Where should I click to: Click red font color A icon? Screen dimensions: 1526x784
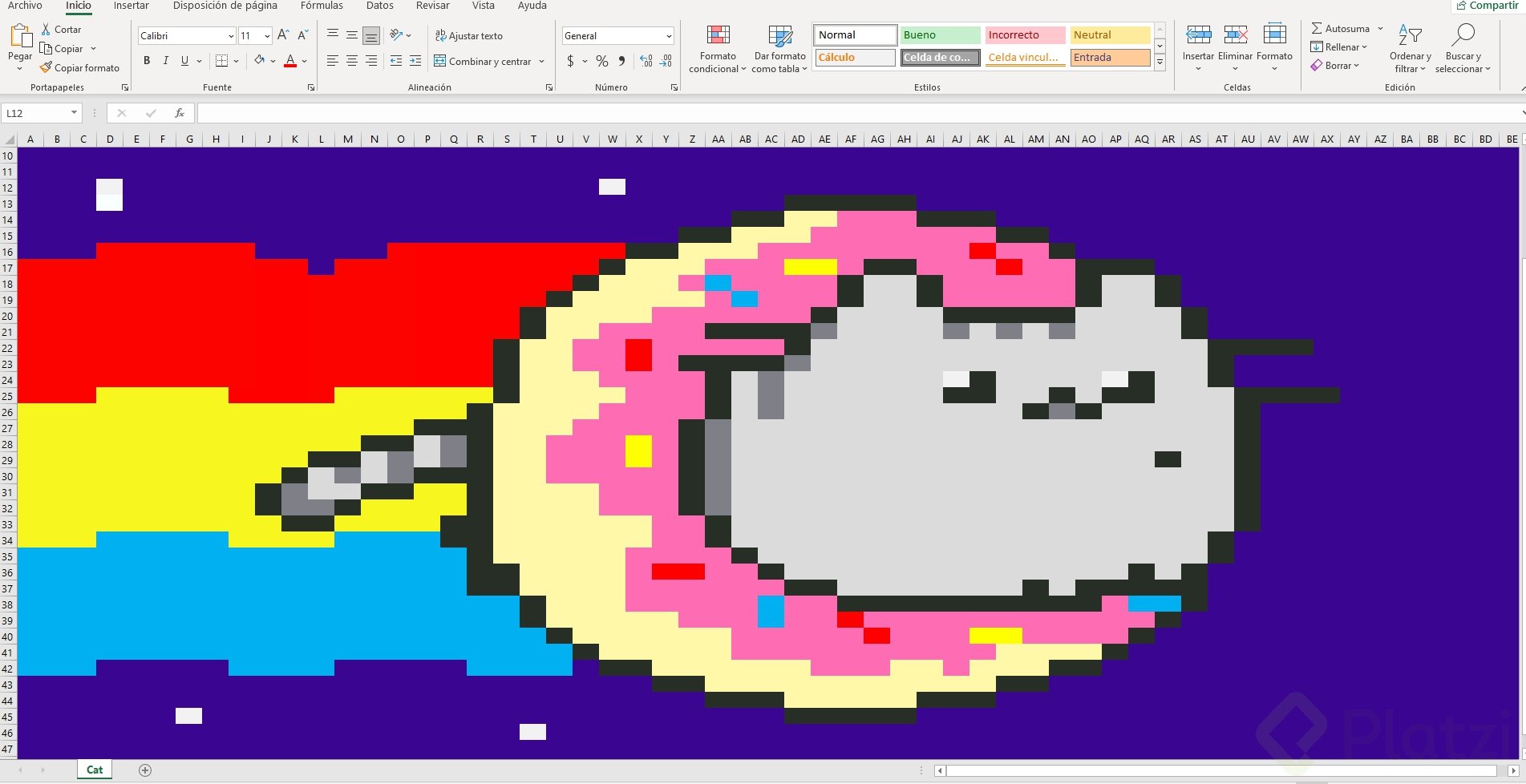point(290,60)
